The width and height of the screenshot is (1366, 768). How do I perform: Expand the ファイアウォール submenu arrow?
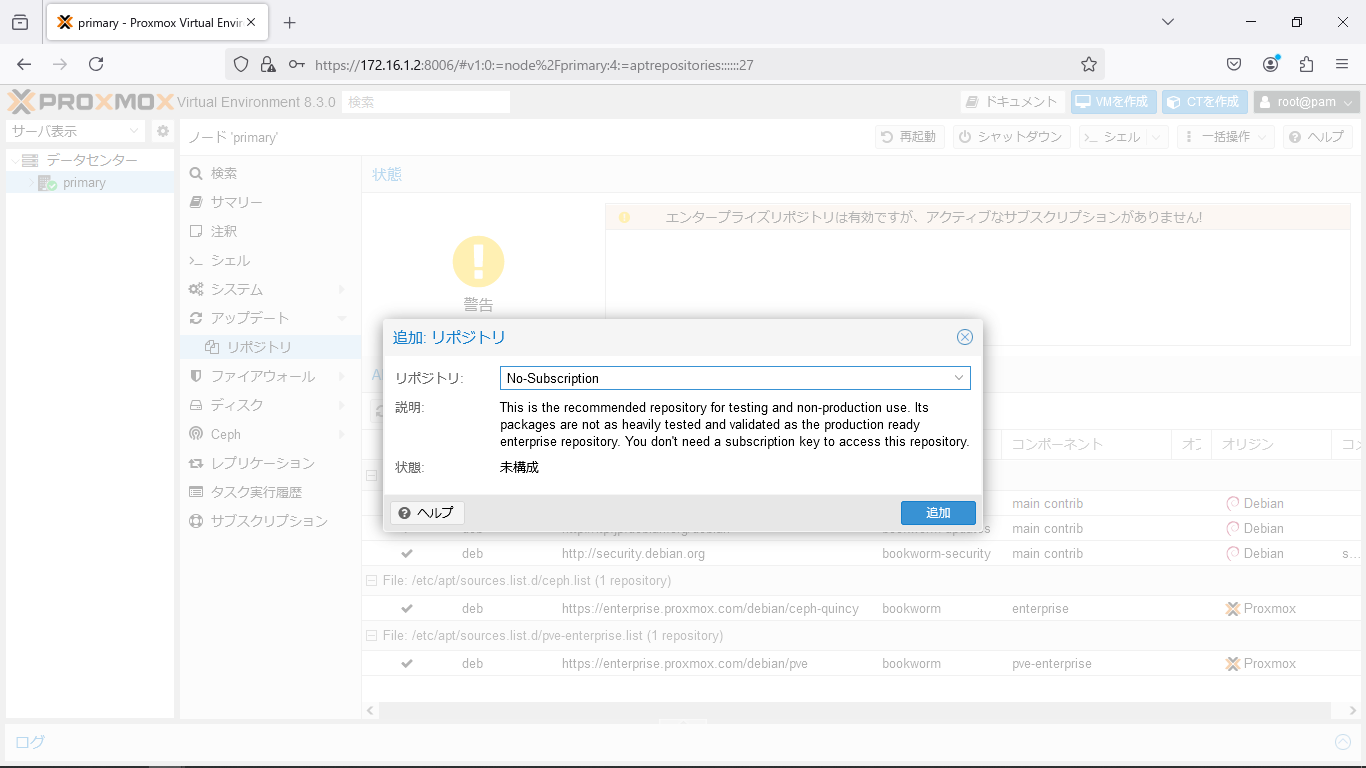point(342,376)
